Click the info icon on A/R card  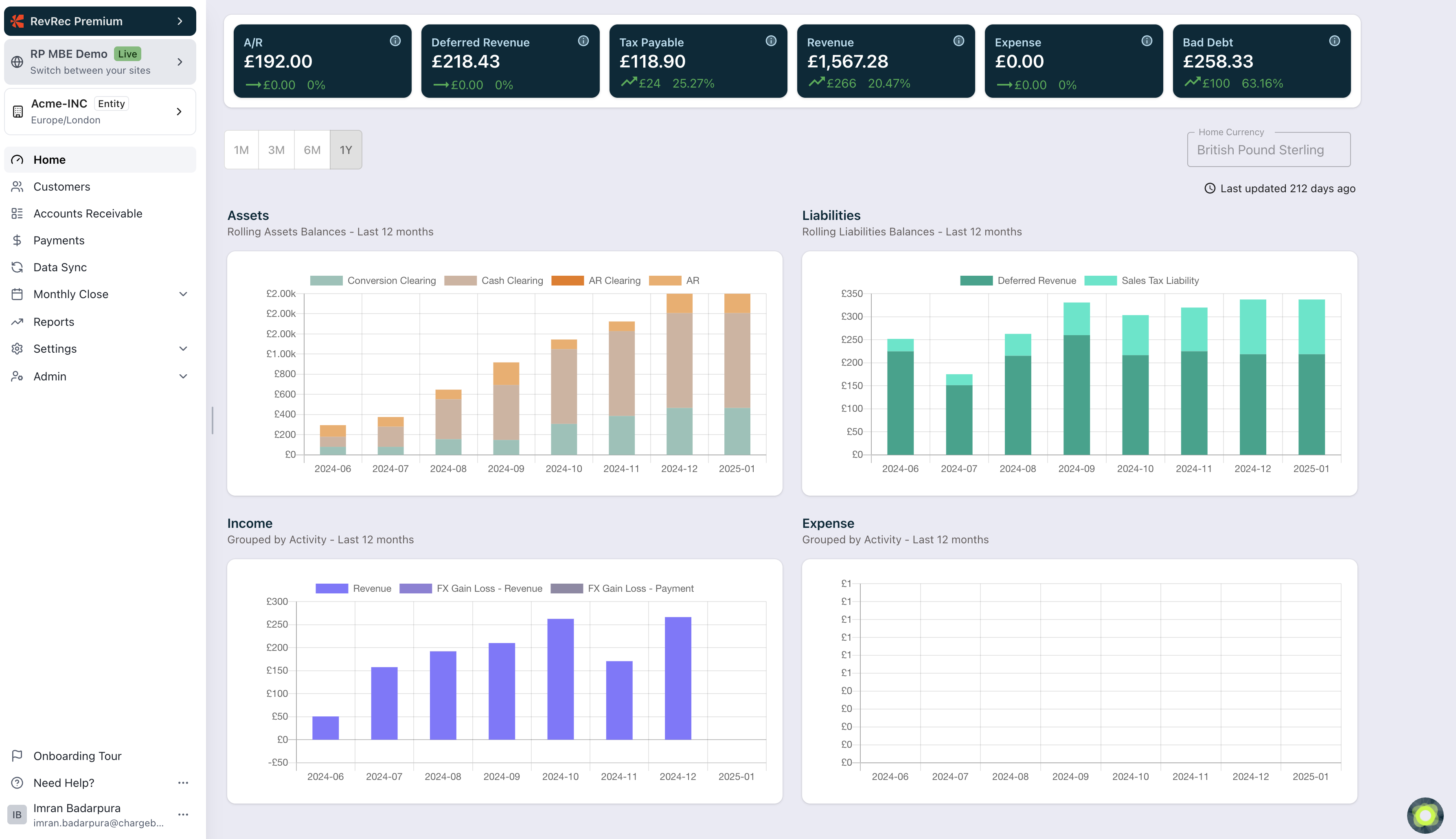coord(395,41)
